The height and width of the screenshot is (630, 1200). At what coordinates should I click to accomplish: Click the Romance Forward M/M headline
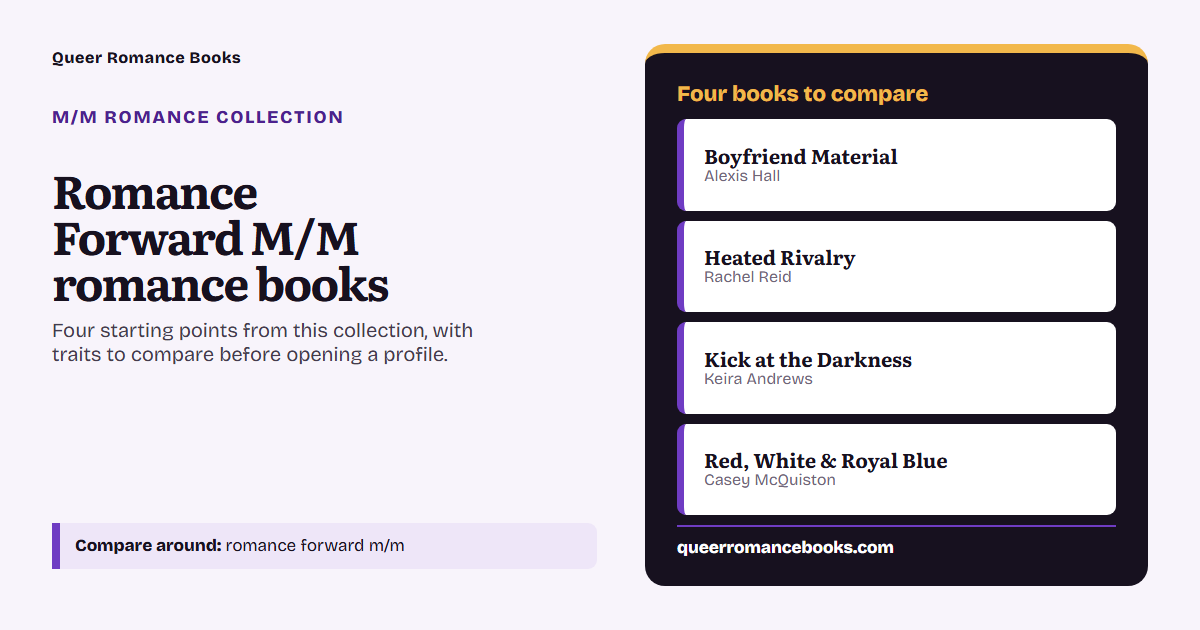(x=220, y=240)
